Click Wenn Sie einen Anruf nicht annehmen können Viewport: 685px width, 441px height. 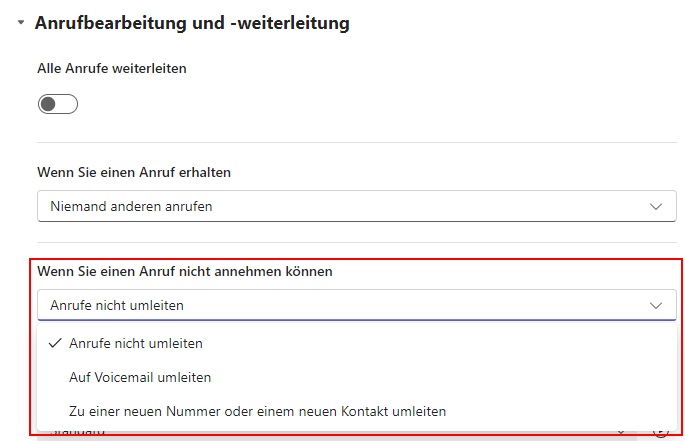(x=185, y=271)
